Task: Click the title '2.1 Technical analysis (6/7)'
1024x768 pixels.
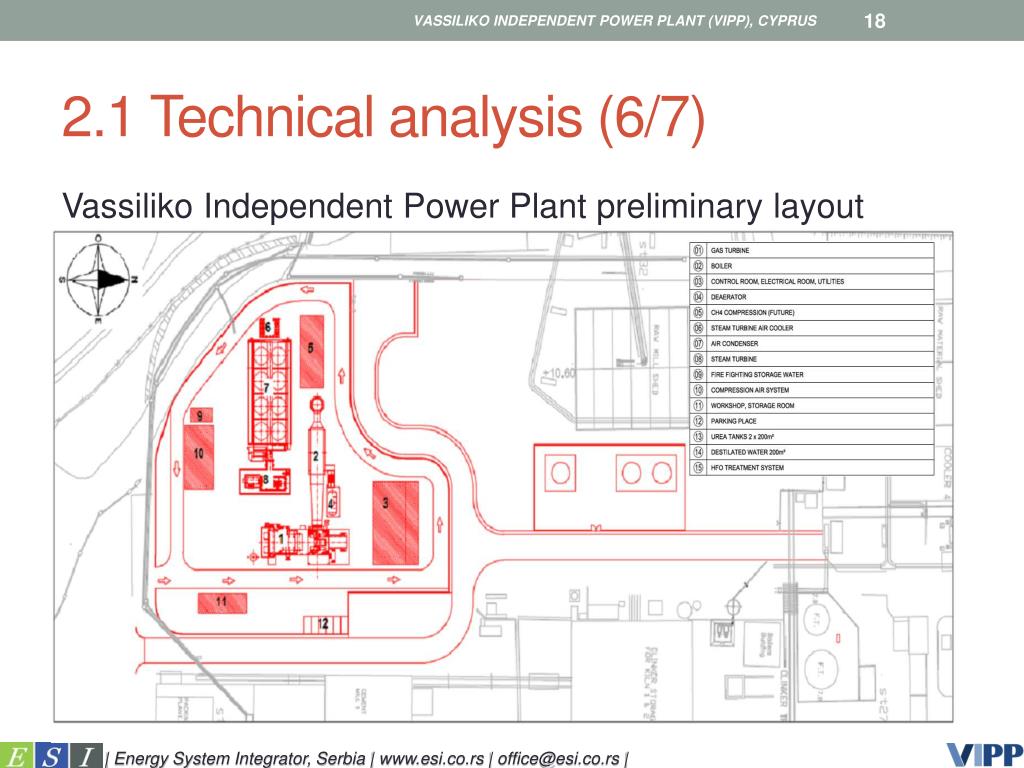Action: click(383, 118)
